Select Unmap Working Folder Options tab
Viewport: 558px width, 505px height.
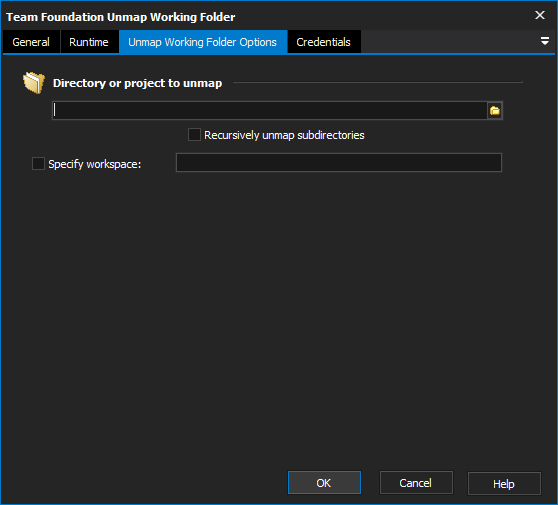pos(202,42)
